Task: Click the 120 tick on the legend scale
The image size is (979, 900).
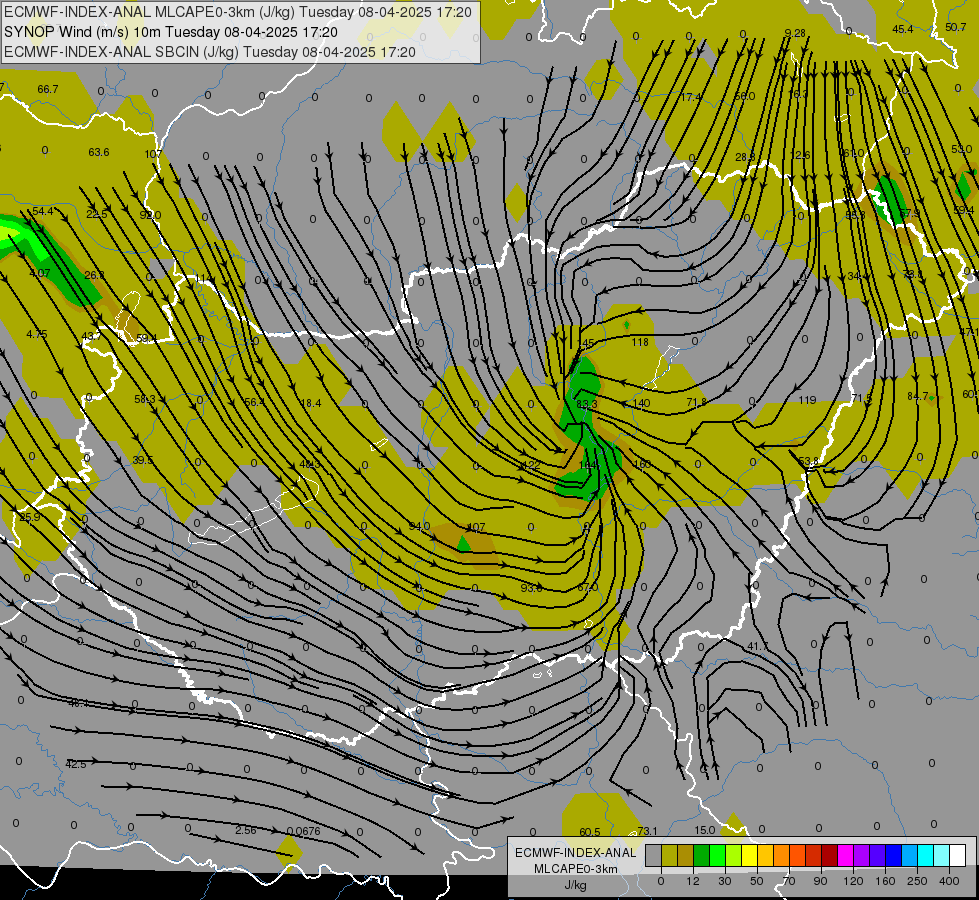Action: (x=853, y=881)
